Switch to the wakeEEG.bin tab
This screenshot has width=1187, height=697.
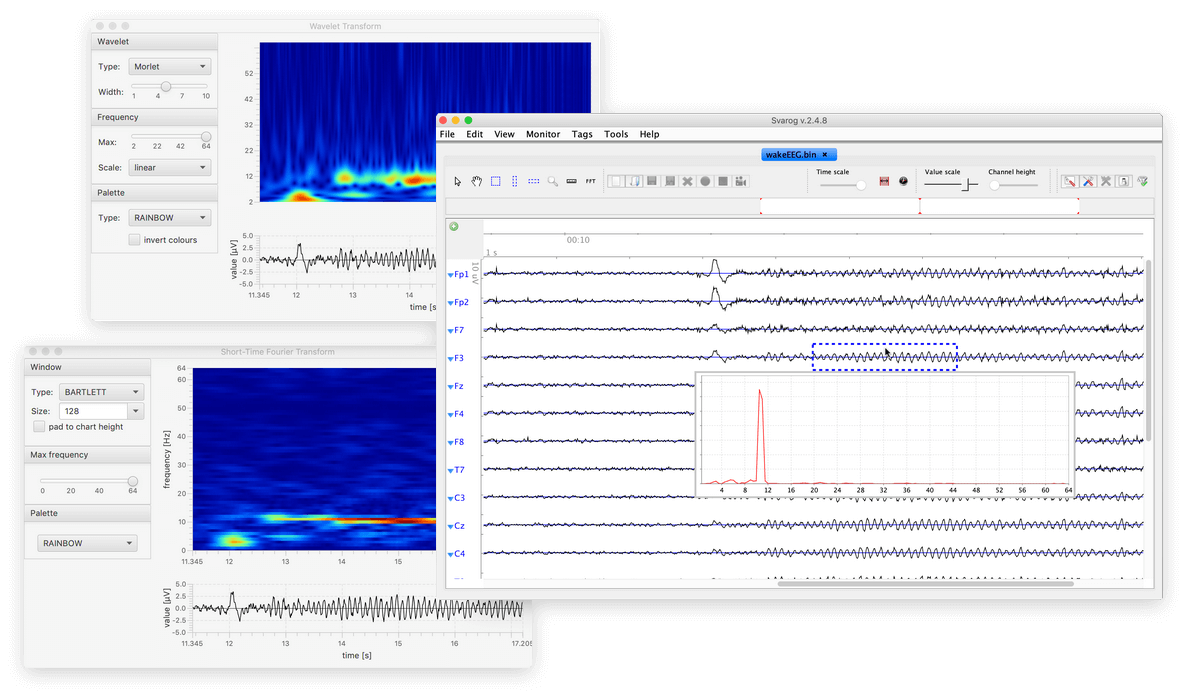(790, 155)
